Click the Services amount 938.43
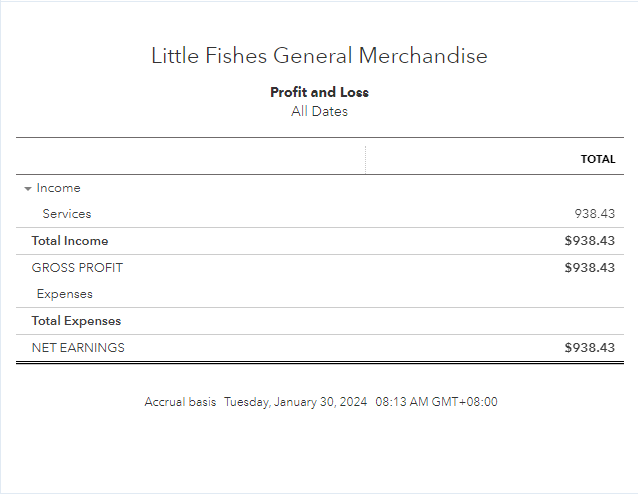Viewport: 638px width, 495px height. pyautogui.click(x=594, y=214)
